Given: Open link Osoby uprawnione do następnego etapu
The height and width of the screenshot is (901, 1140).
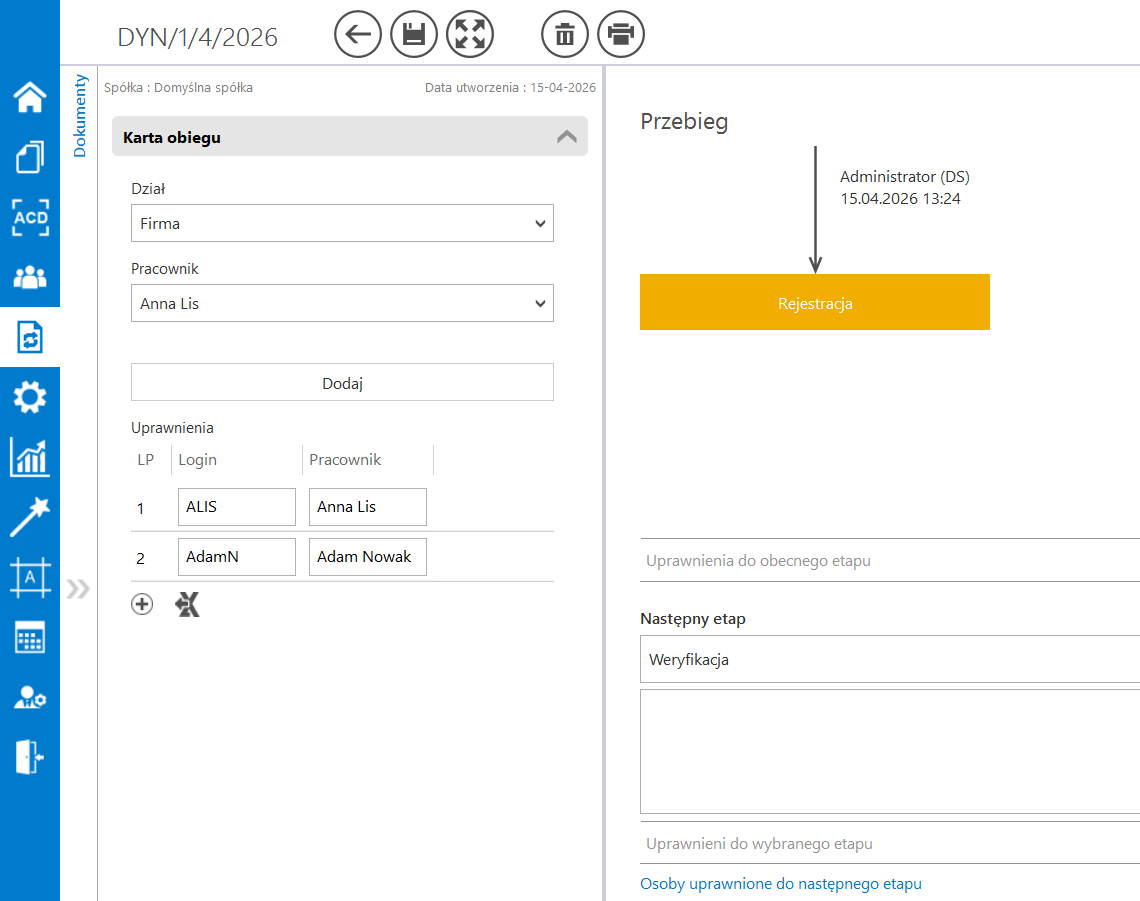Looking at the screenshot, I should [x=781, y=884].
